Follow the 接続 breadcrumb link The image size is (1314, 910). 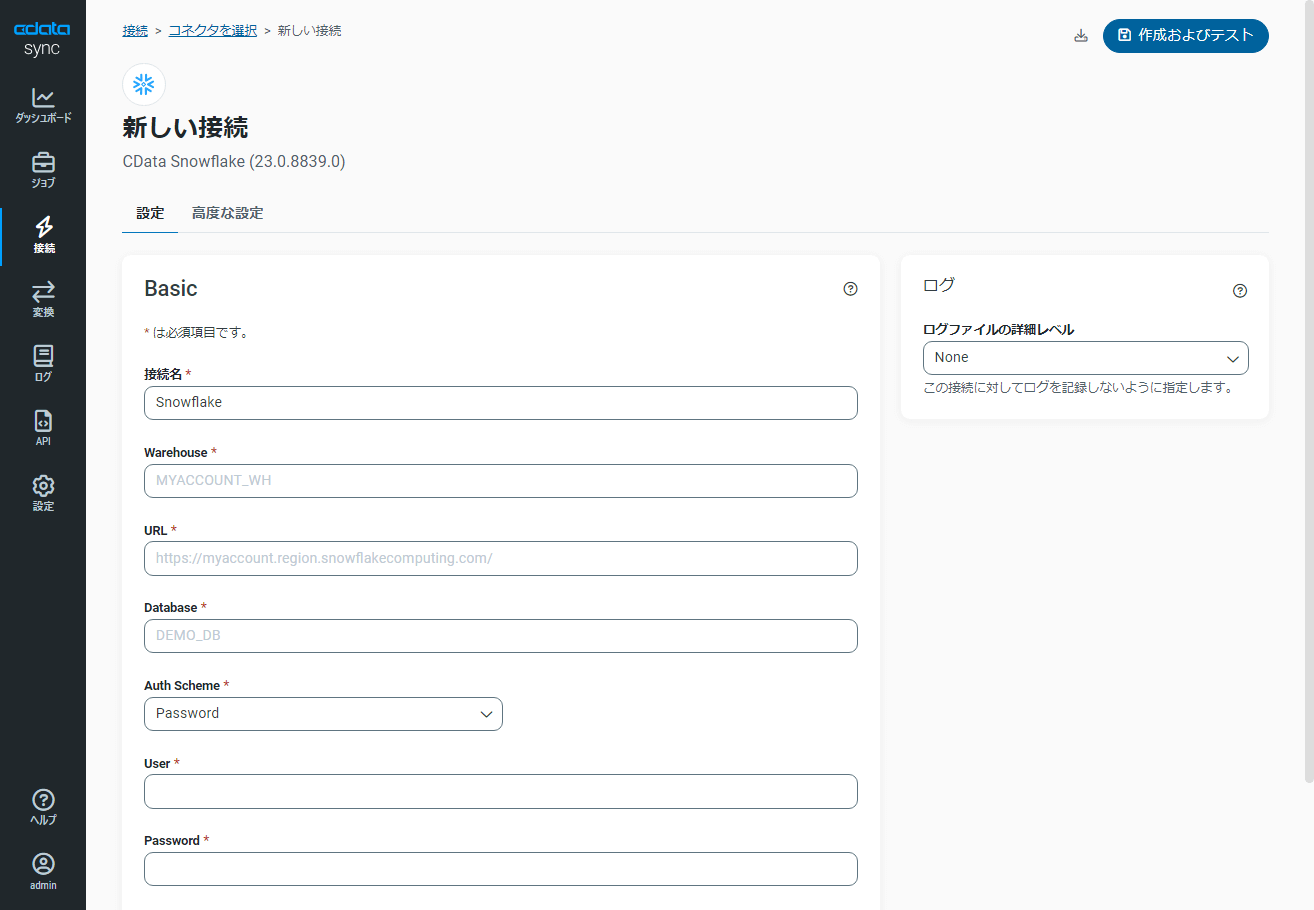135,31
